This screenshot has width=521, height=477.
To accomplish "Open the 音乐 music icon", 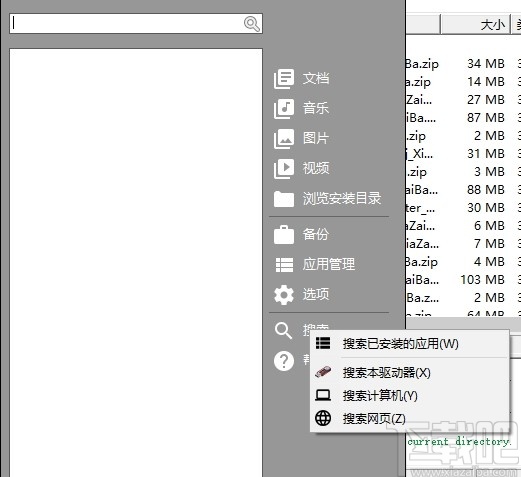I will click(x=284, y=109).
